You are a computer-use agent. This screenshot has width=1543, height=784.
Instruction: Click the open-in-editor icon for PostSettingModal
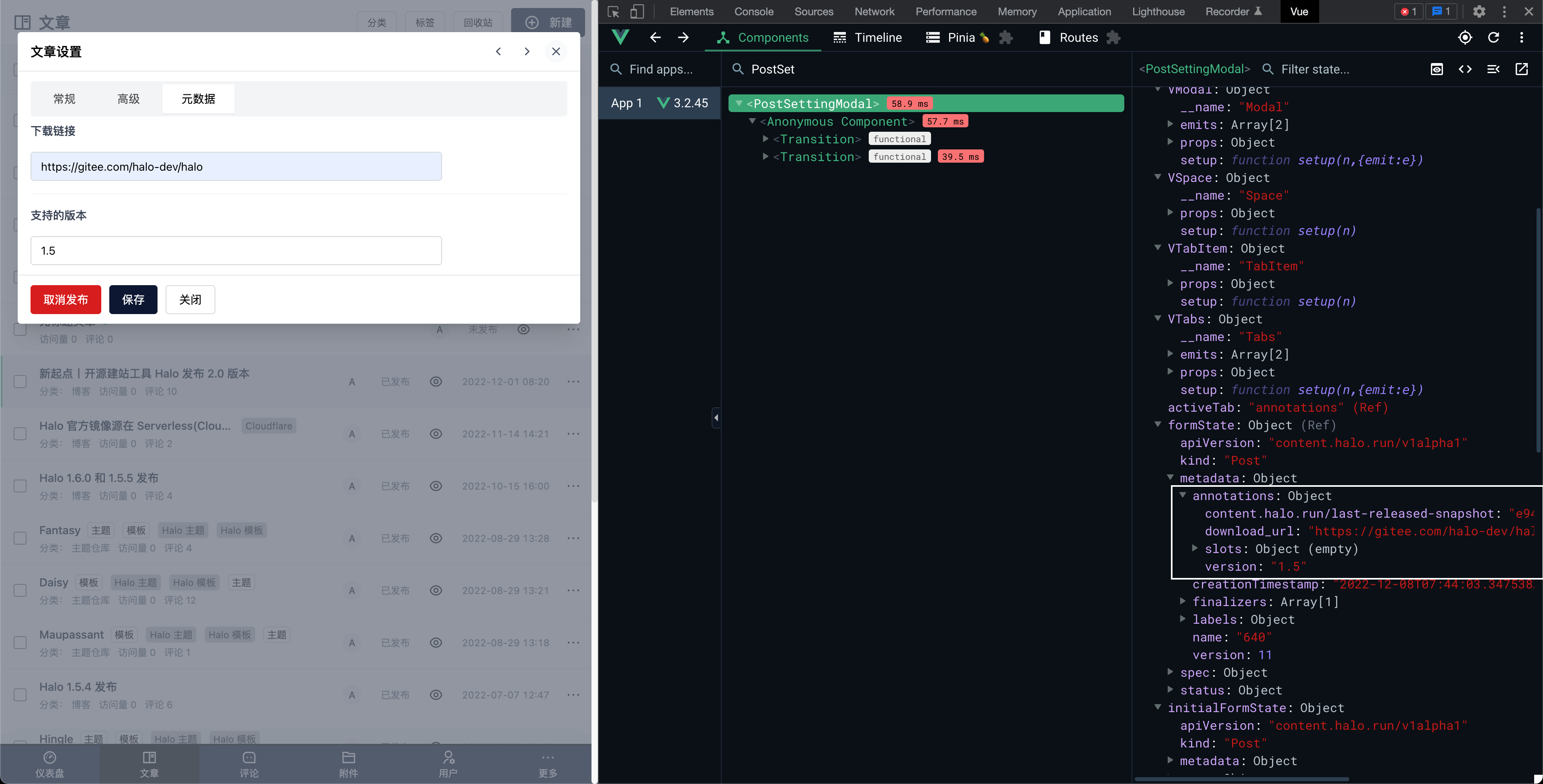(1522, 69)
